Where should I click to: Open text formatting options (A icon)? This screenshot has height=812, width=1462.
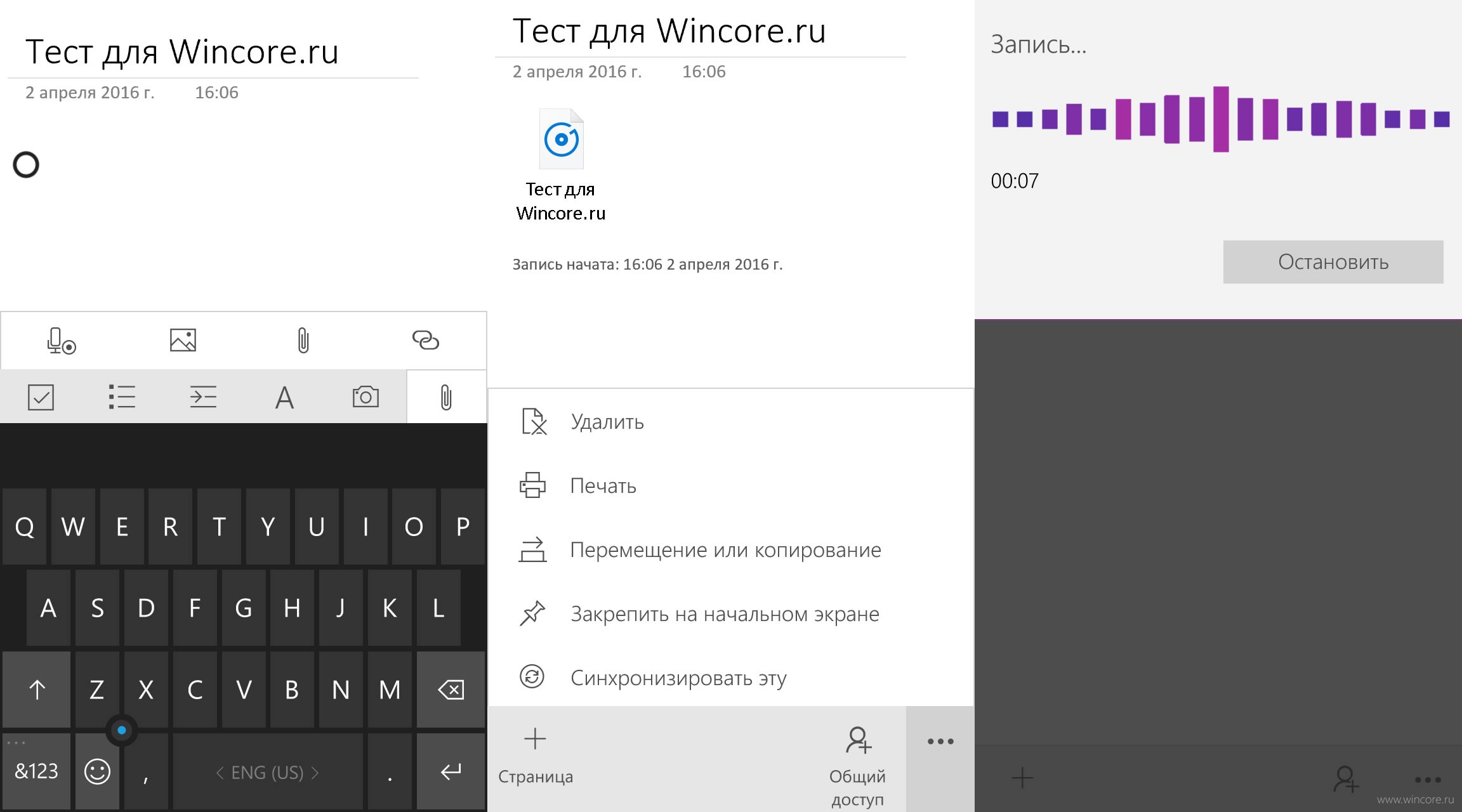(284, 398)
